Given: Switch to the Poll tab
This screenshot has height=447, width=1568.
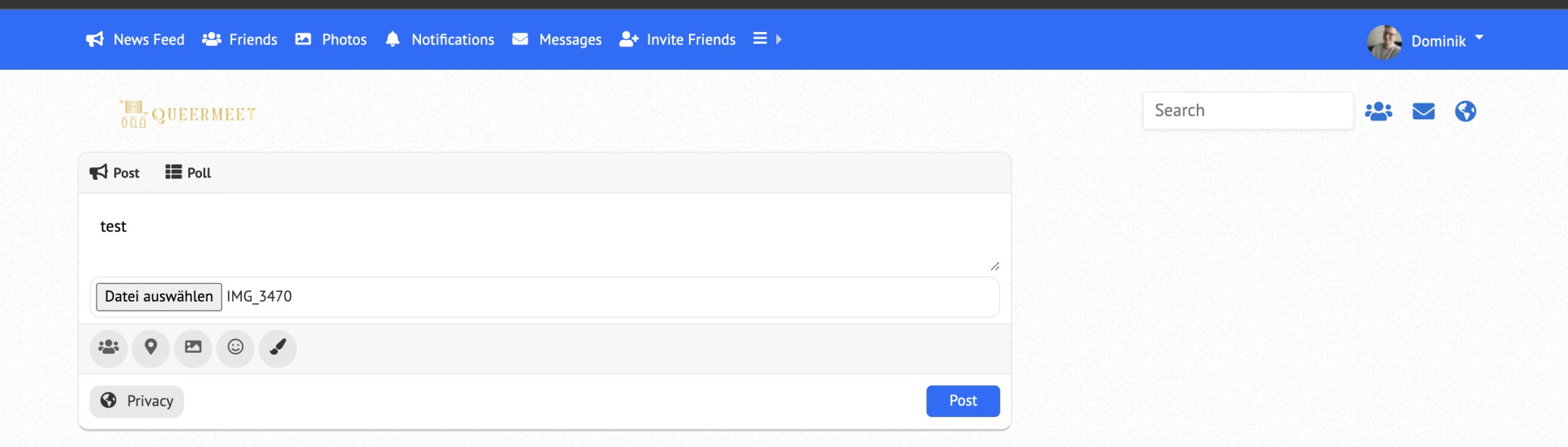Looking at the screenshot, I should coord(188,173).
